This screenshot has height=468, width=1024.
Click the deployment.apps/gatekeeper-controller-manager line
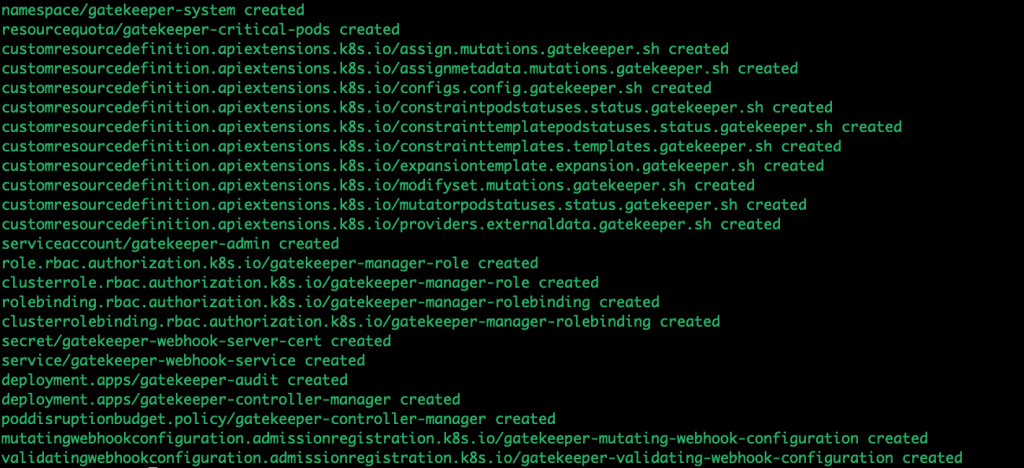231,399
